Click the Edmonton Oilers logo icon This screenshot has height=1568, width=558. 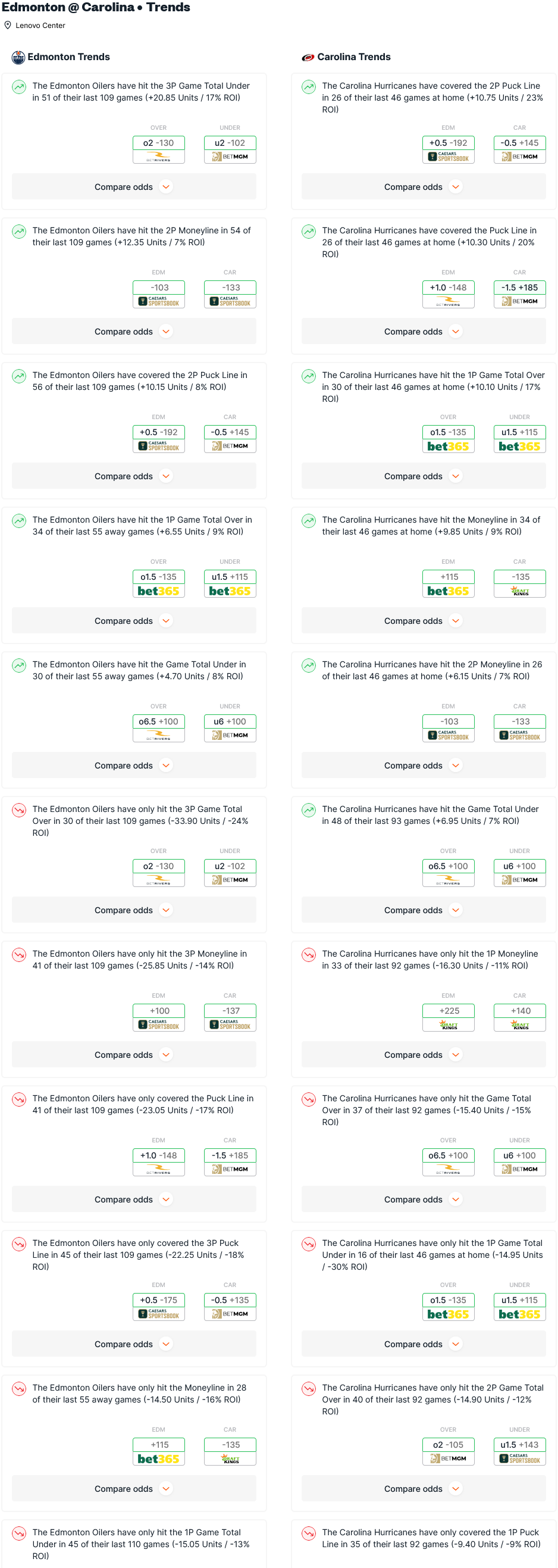[x=18, y=57]
